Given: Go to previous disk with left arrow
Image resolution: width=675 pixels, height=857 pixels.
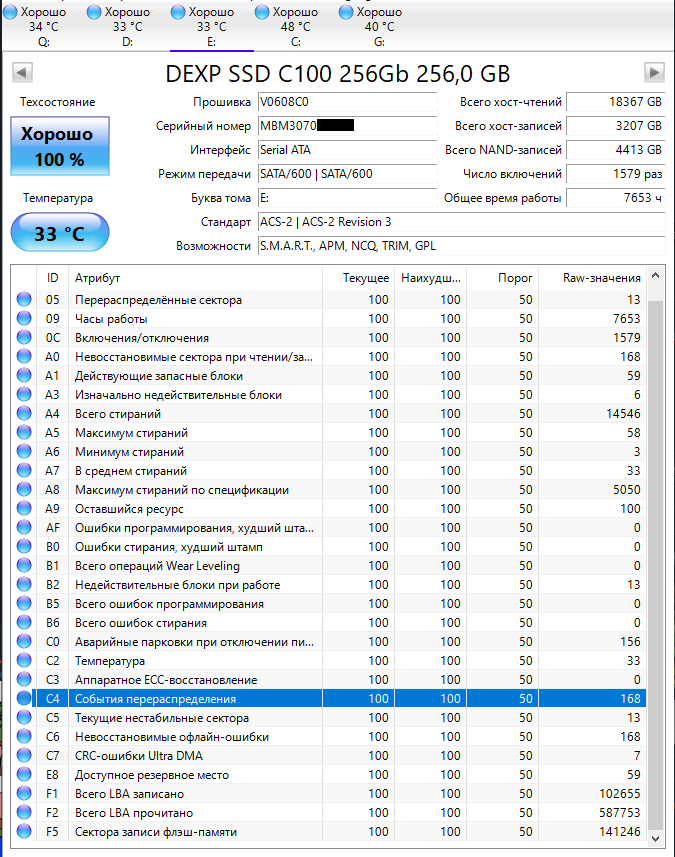Looking at the screenshot, I should 22,73.
